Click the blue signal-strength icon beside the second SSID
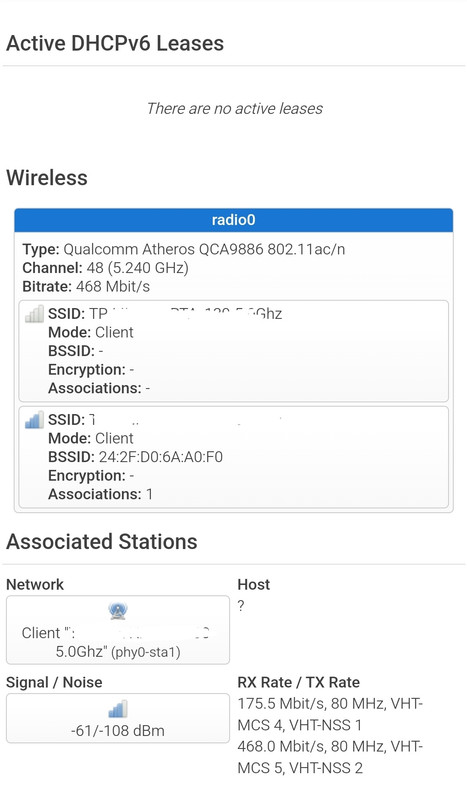The height and width of the screenshot is (800, 467). [34, 420]
